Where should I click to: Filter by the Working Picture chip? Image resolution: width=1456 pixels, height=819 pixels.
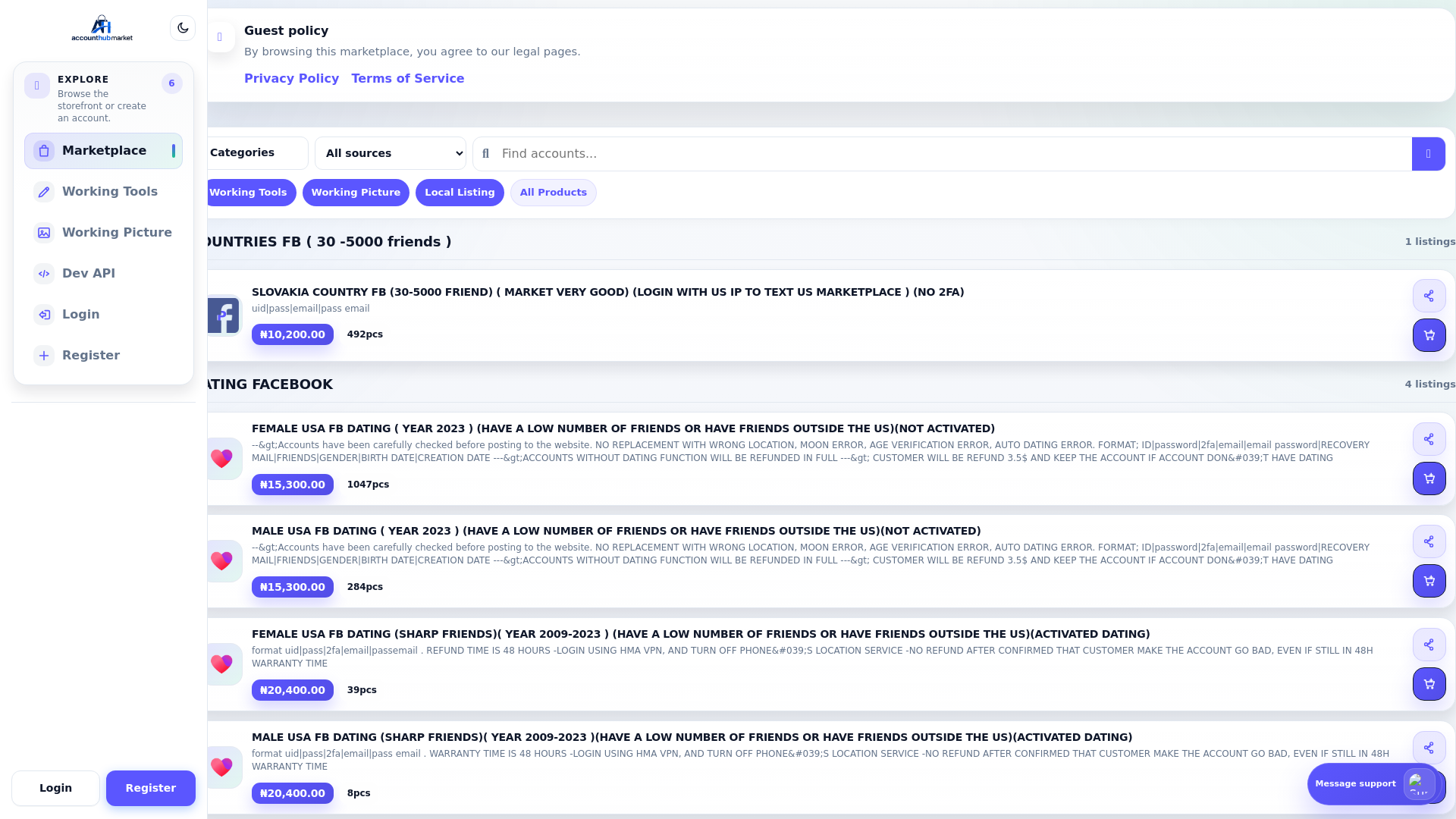tap(356, 193)
